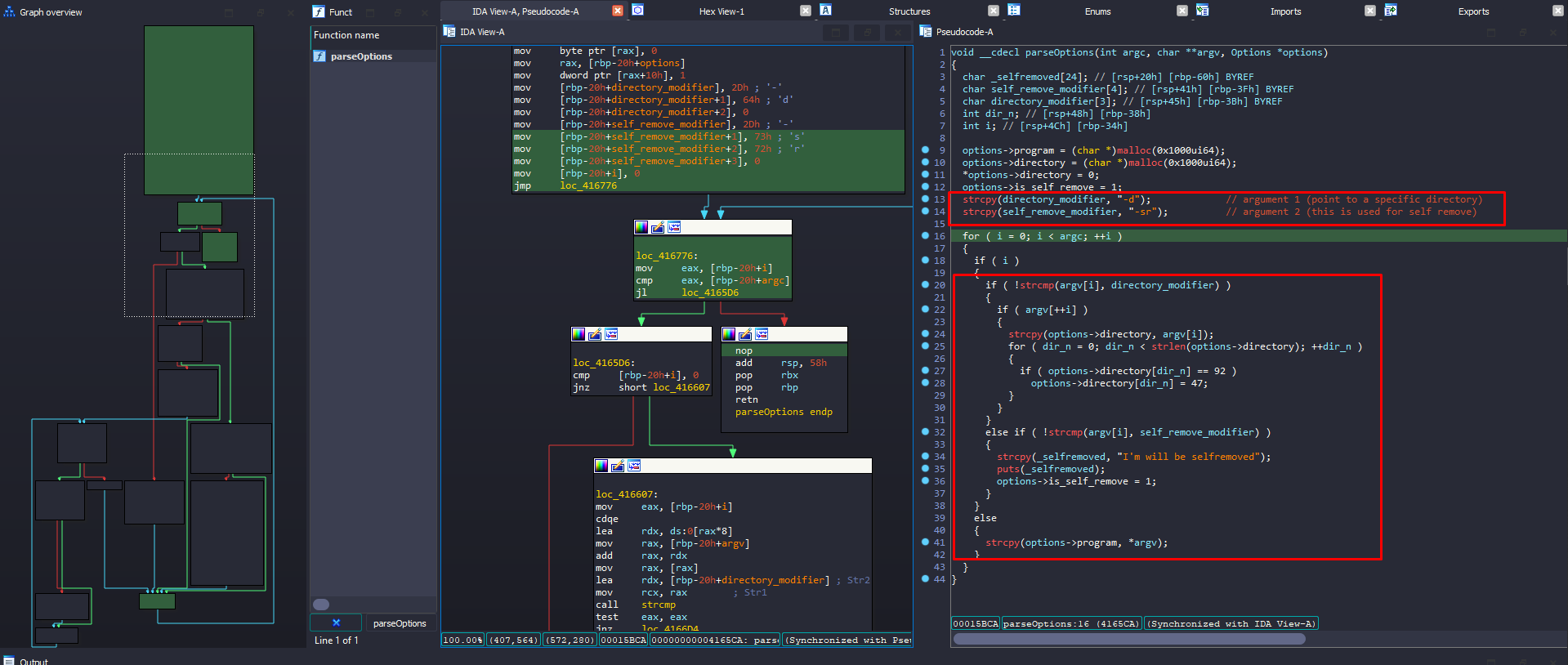The image size is (1568, 665).
Task: Toggle breakpoint on pseudocode line 9
Action: tap(925, 150)
